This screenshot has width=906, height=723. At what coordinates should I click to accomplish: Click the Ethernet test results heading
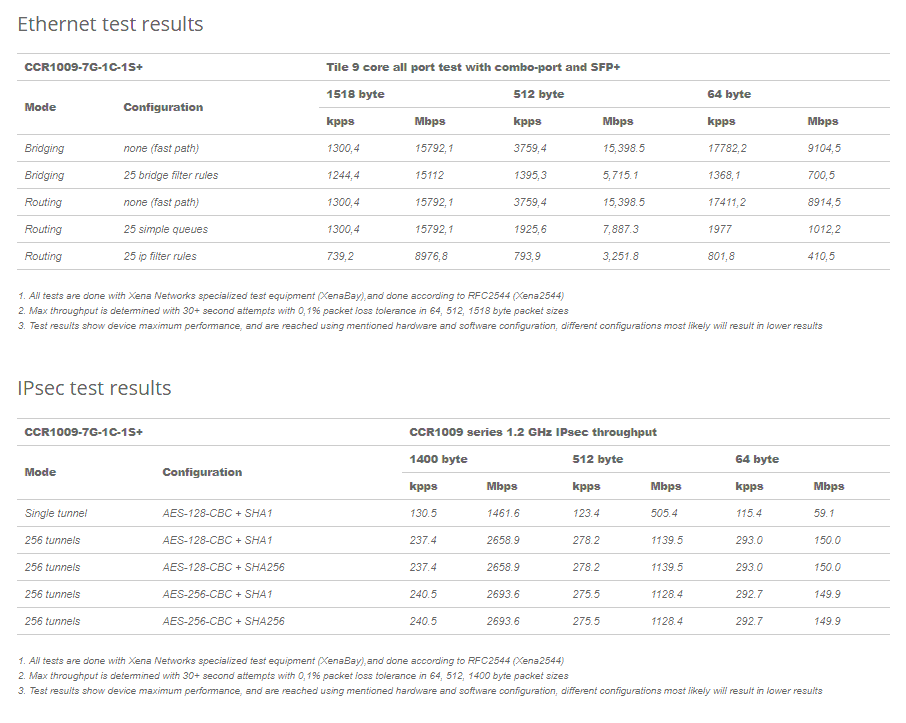coord(110,24)
